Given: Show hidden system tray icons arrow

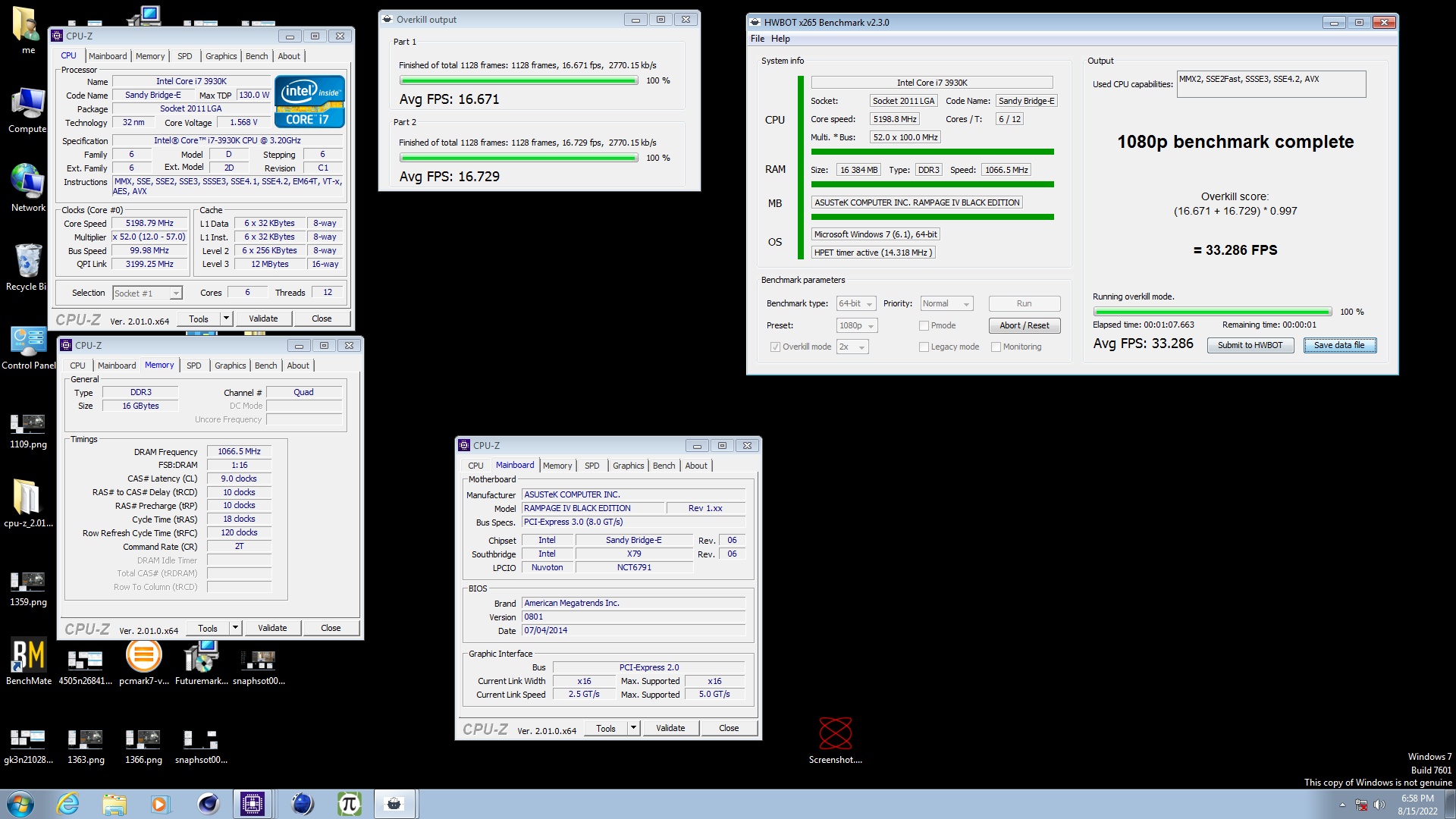Looking at the screenshot, I should (1342, 805).
